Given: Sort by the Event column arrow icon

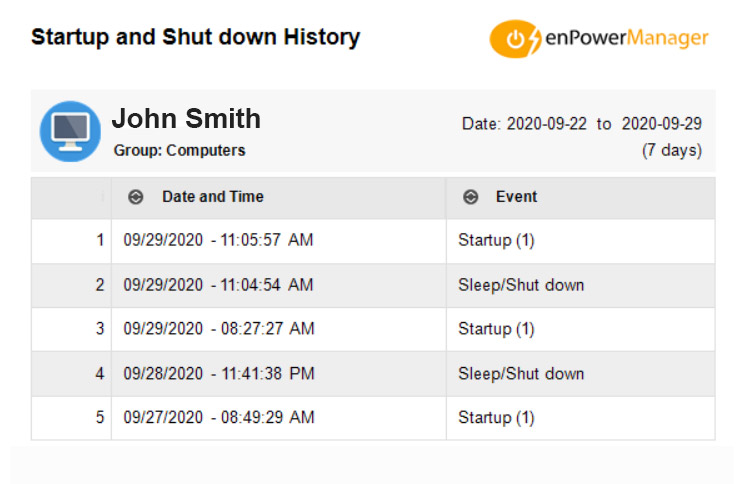Looking at the screenshot, I should [470, 197].
